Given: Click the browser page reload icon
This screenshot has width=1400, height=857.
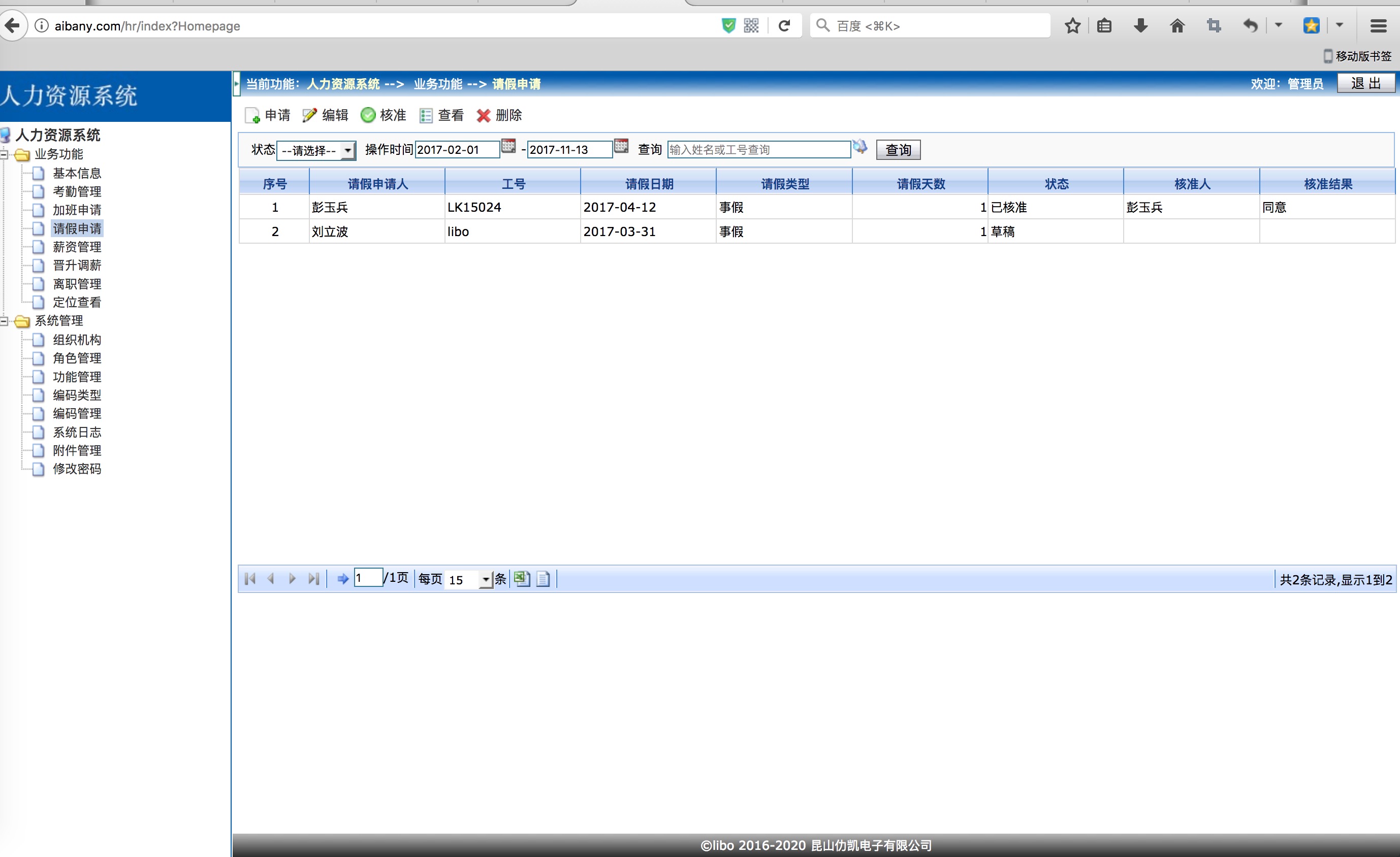Looking at the screenshot, I should [784, 25].
